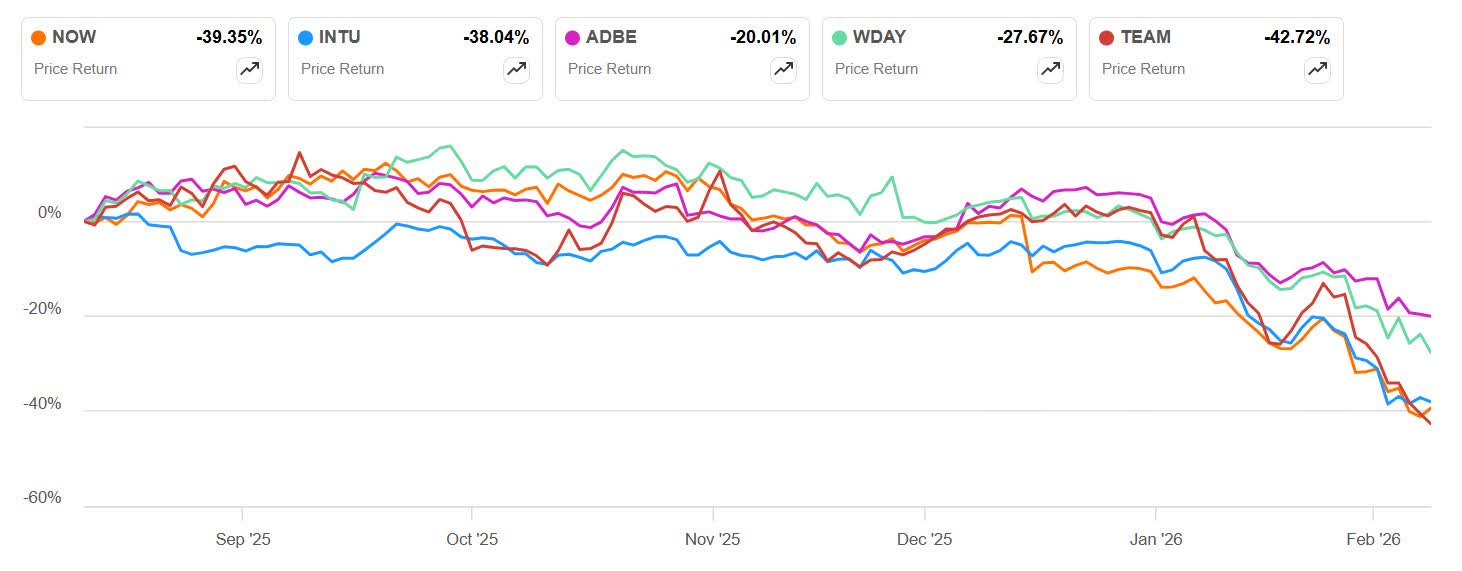Click the INTU chart trend icon
This screenshot has width=1462, height=571.
516,69
